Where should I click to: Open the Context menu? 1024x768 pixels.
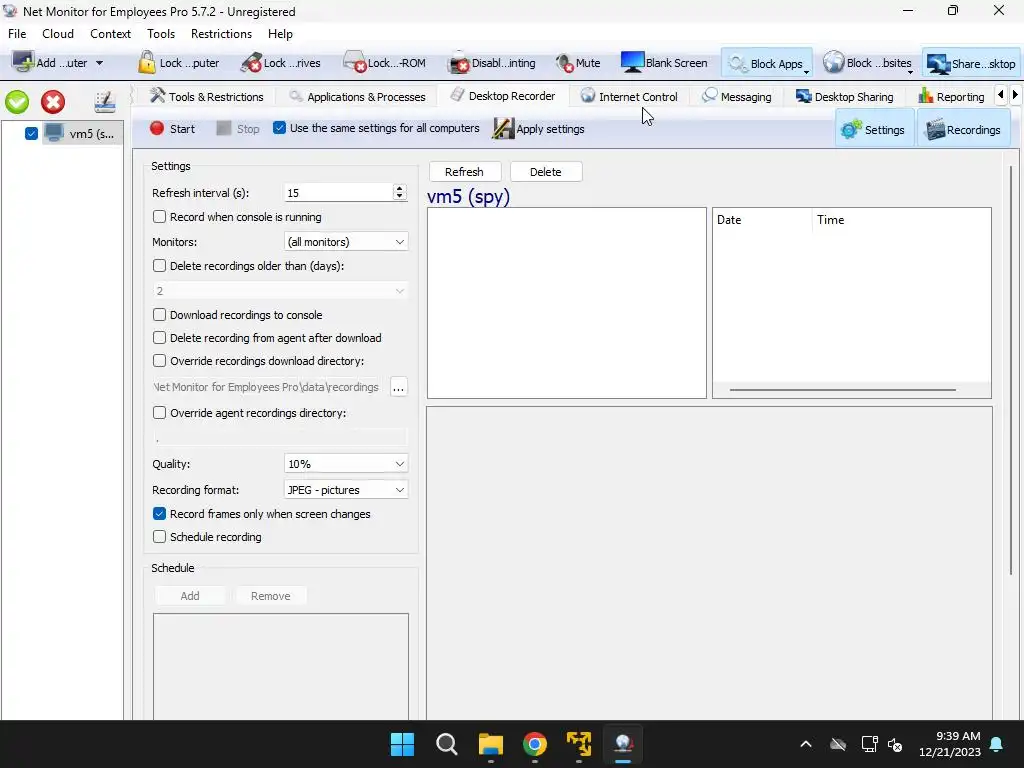click(x=110, y=34)
